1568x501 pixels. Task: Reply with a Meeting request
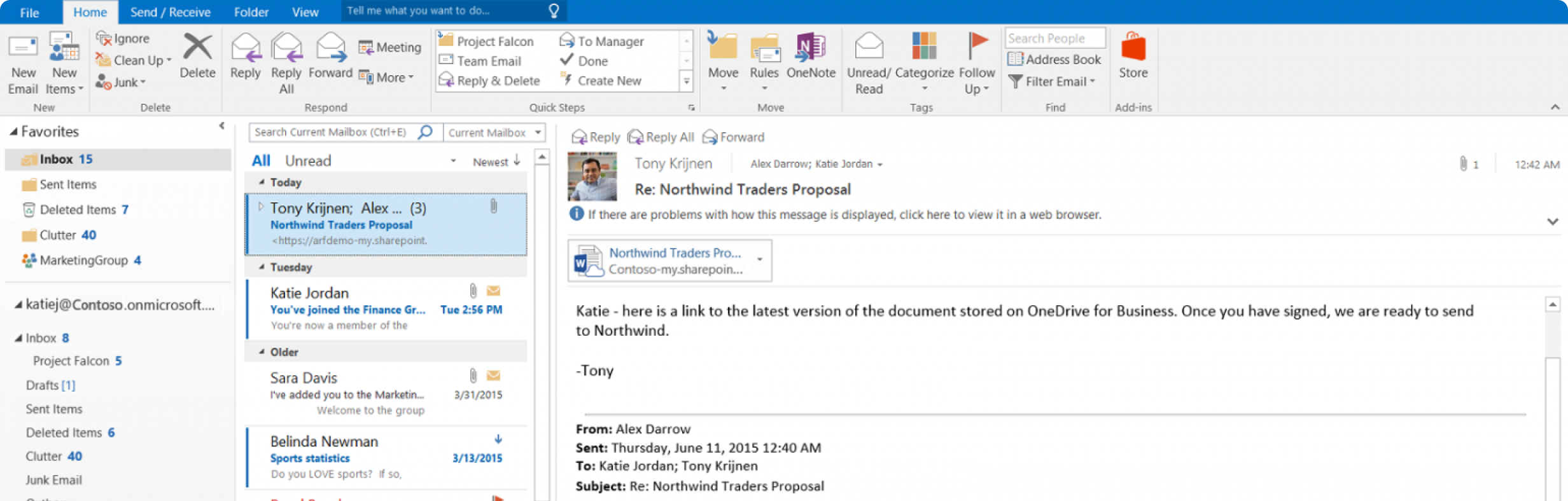point(389,47)
